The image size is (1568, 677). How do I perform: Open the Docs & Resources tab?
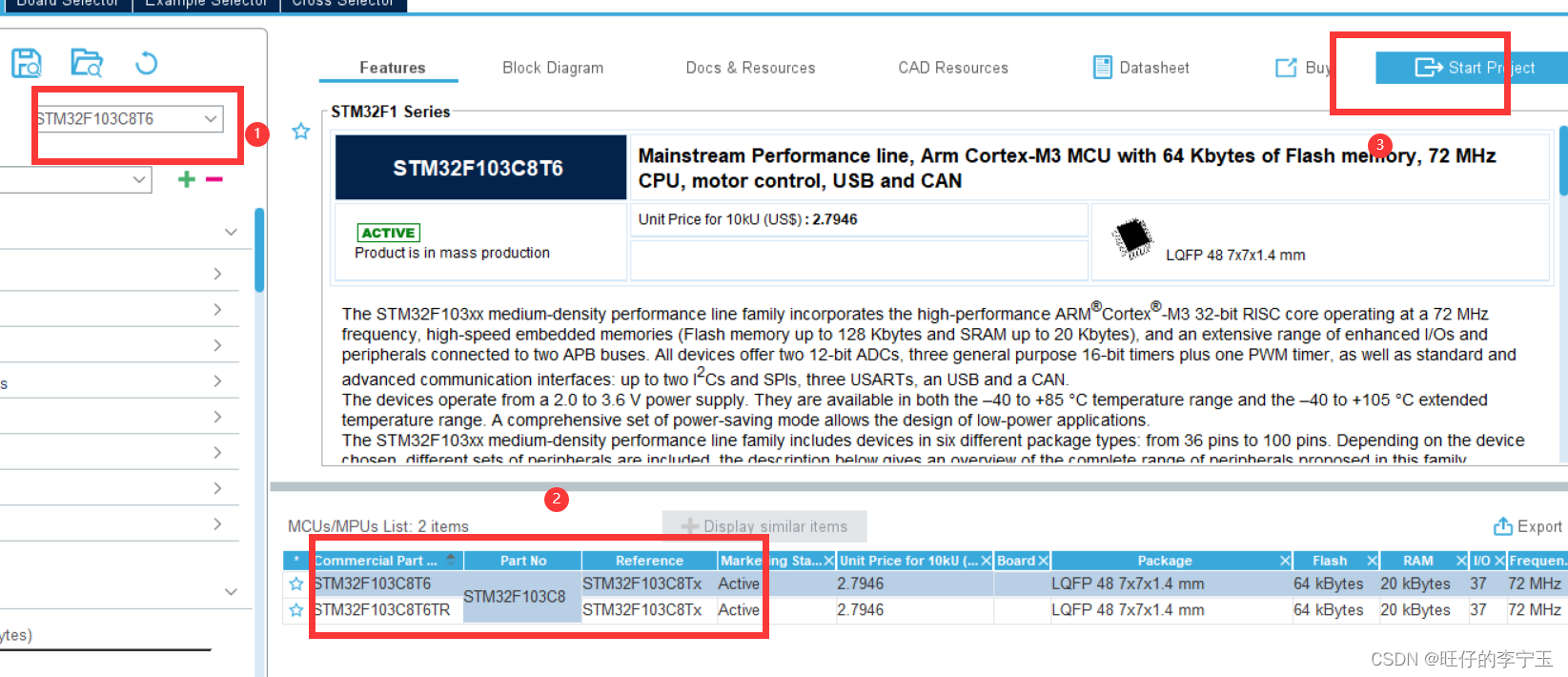pyautogui.click(x=750, y=68)
